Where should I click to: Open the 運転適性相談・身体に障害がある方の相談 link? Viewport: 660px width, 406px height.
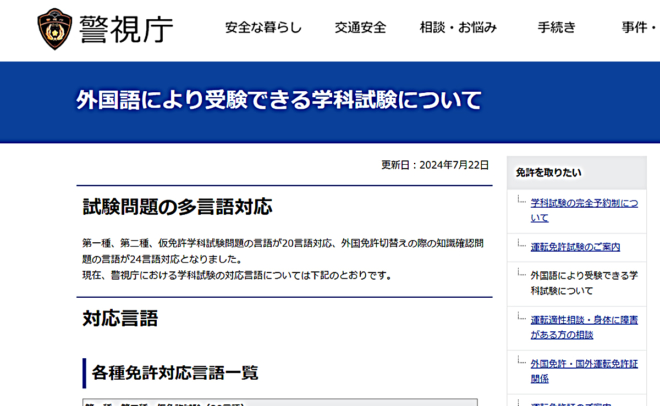click(583, 326)
